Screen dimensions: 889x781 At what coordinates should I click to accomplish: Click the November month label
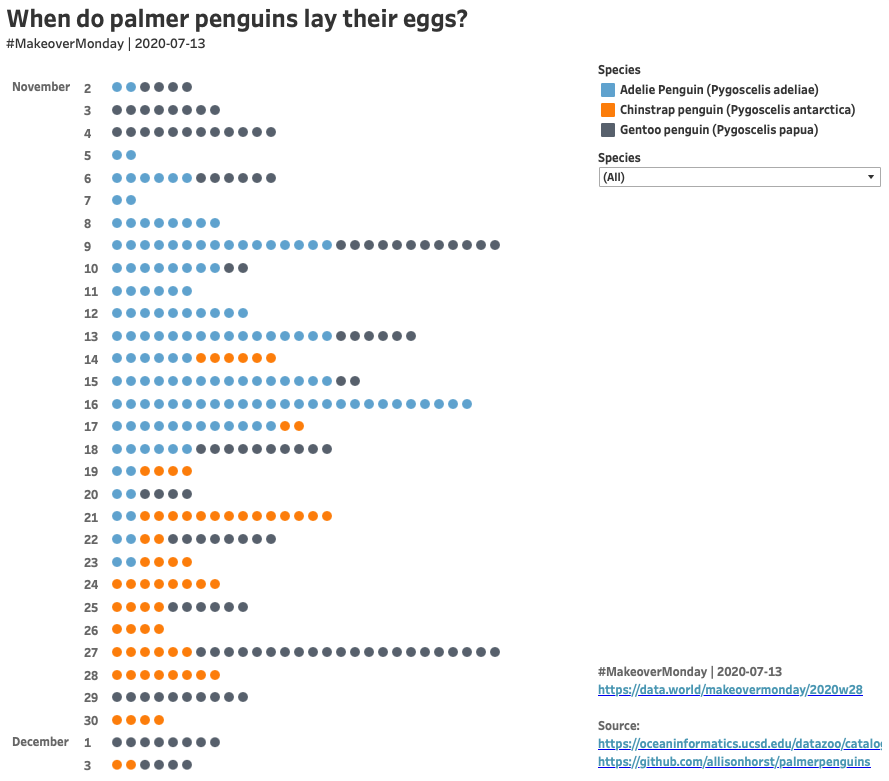tap(41, 87)
